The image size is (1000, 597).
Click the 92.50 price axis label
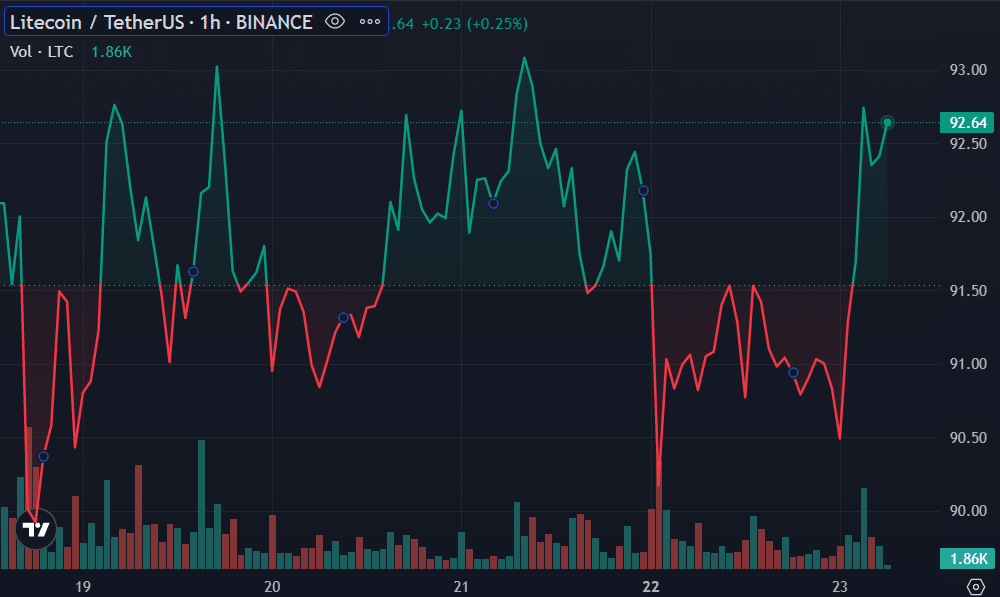pyautogui.click(x=968, y=144)
